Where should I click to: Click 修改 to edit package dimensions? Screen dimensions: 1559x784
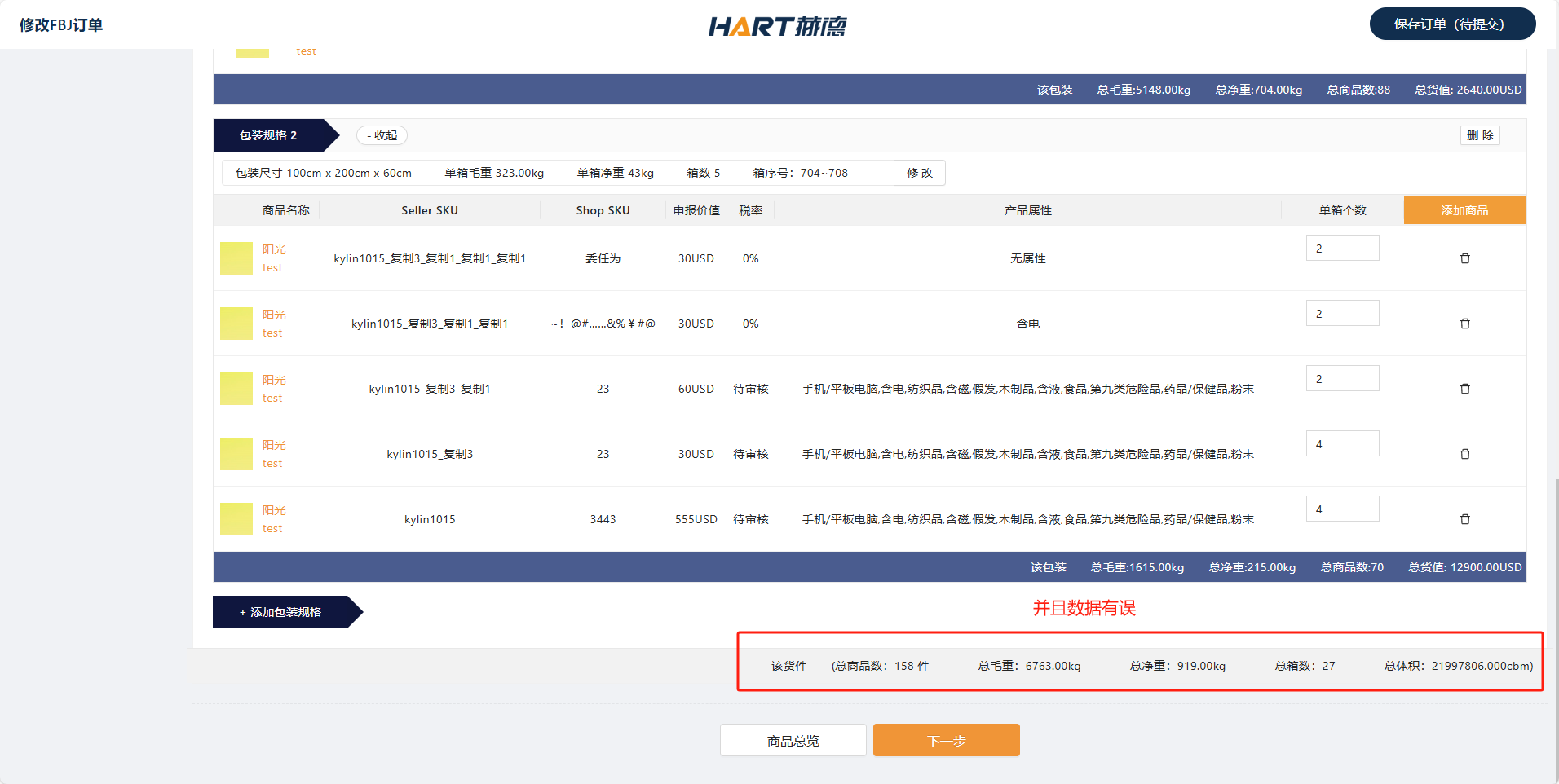(x=919, y=173)
